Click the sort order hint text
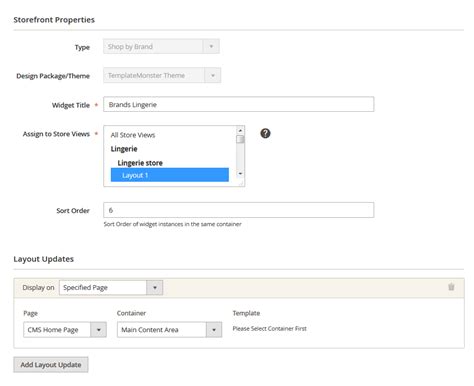 tap(172, 224)
